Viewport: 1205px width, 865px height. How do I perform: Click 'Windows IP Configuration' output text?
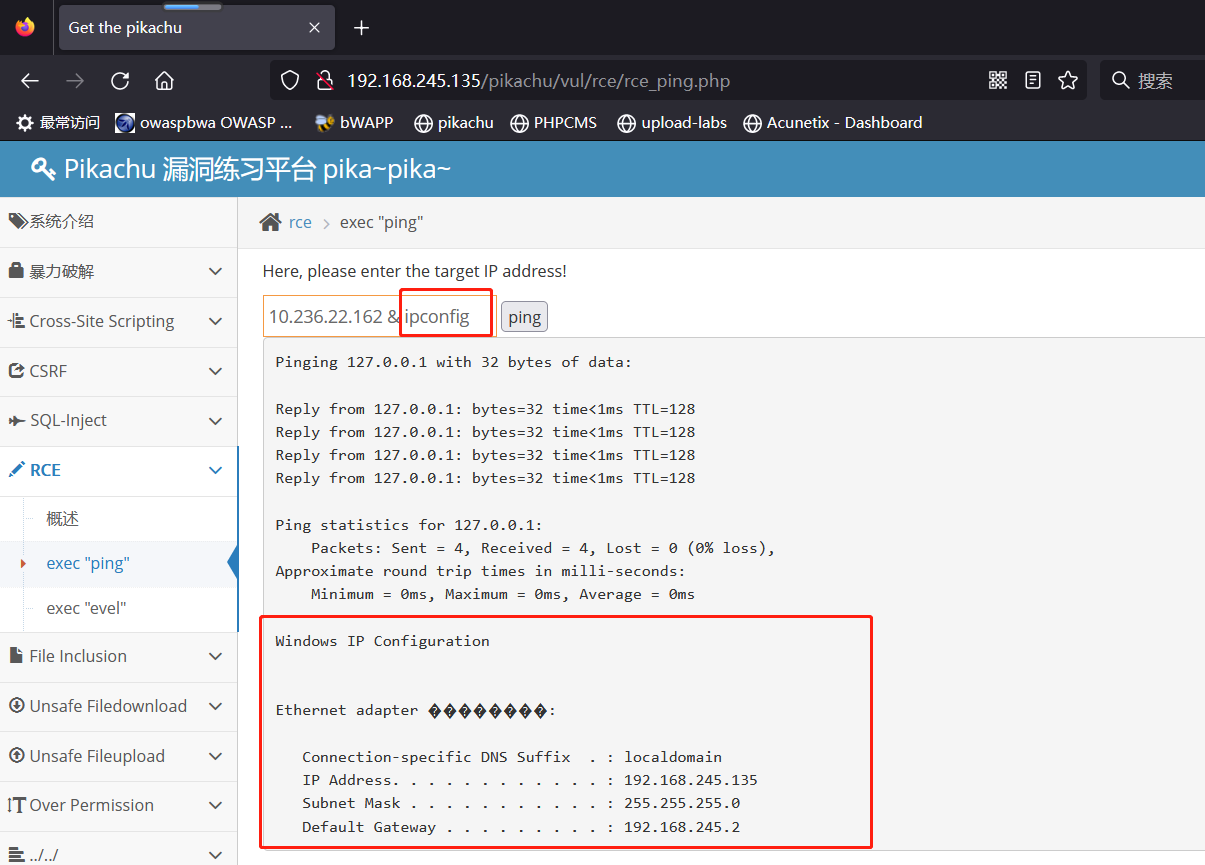(382, 641)
